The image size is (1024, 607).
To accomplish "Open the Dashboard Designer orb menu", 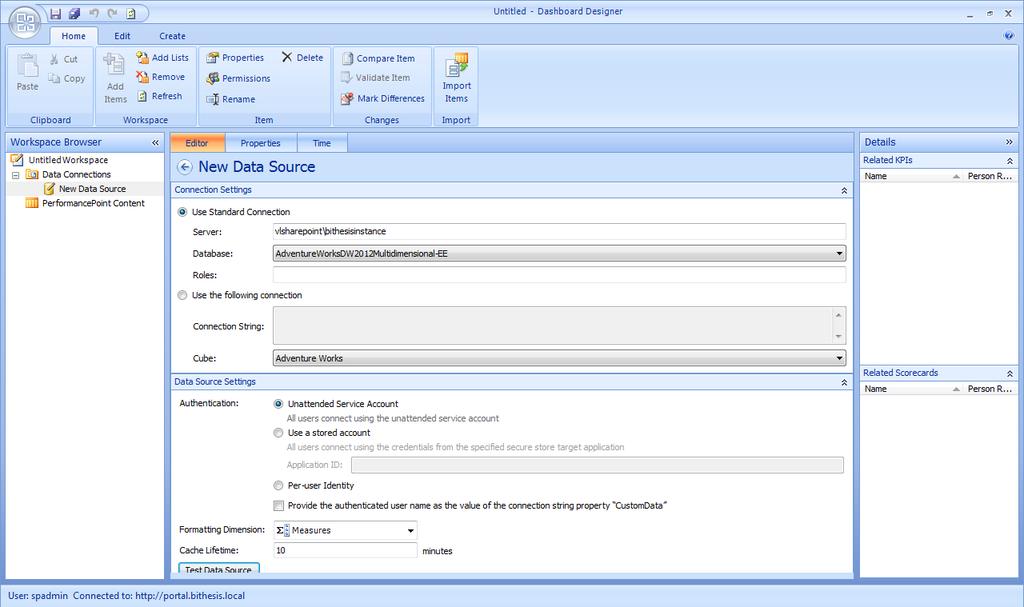I will point(25,23).
